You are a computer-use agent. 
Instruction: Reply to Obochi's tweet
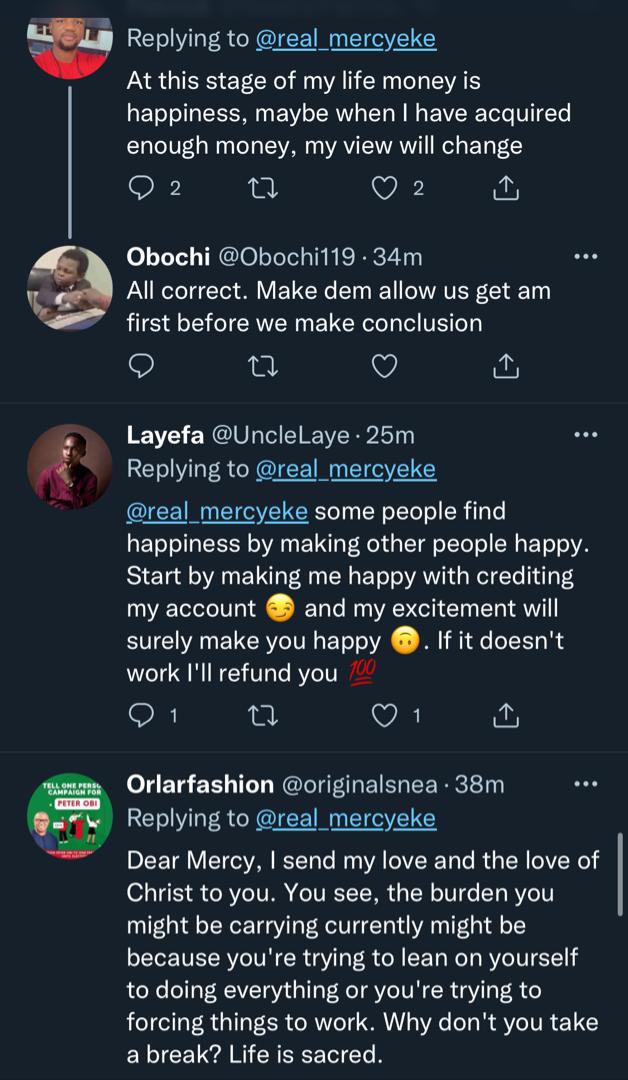tap(142, 367)
